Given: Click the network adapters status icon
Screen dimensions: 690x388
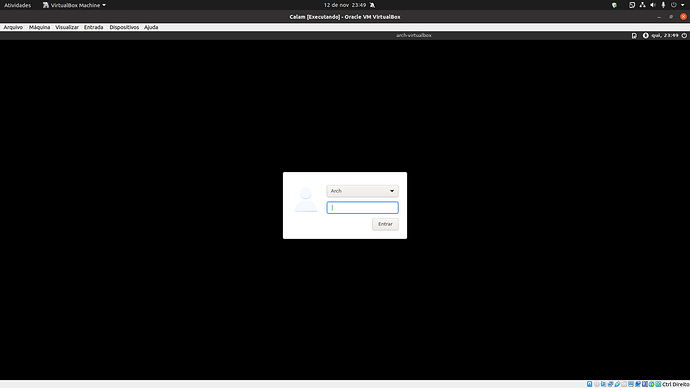Looking at the screenshot, I should pos(610,384).
